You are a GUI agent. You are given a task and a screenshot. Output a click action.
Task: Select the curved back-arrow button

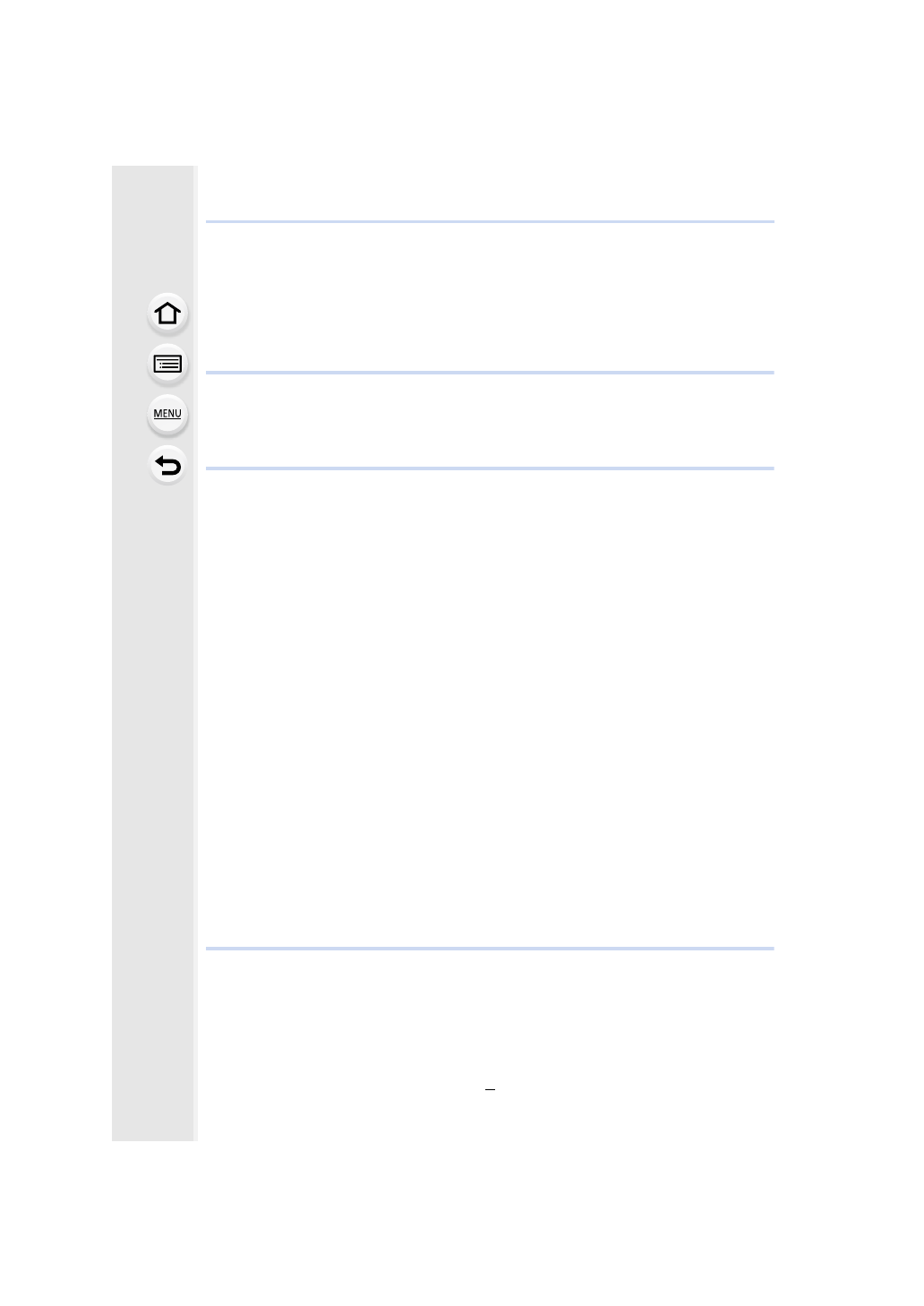[167, 466]
